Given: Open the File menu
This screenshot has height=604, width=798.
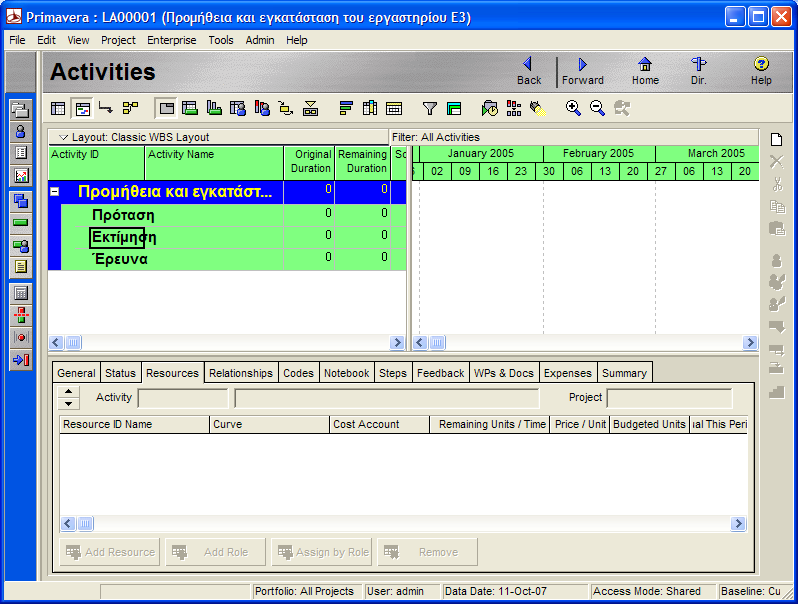Looking at the screenshot, I should (17, 40).
